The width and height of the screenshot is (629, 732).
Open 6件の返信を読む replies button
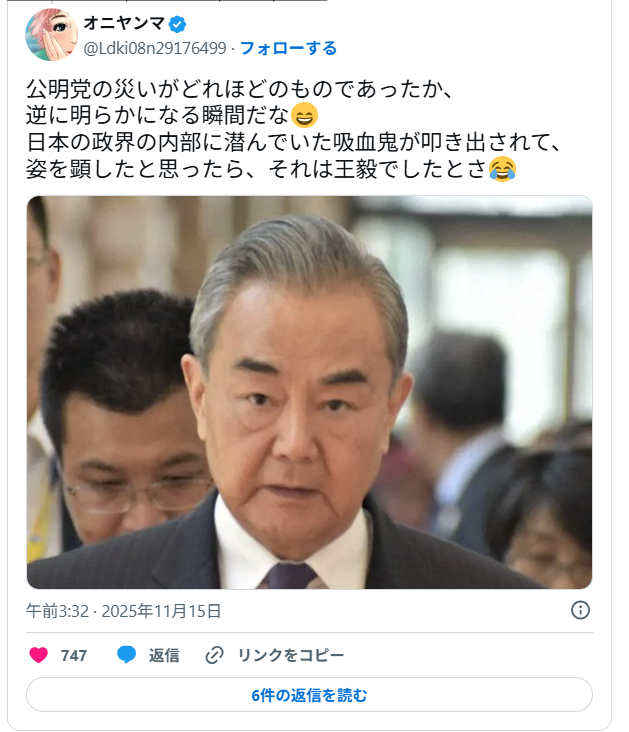(310, 695)
